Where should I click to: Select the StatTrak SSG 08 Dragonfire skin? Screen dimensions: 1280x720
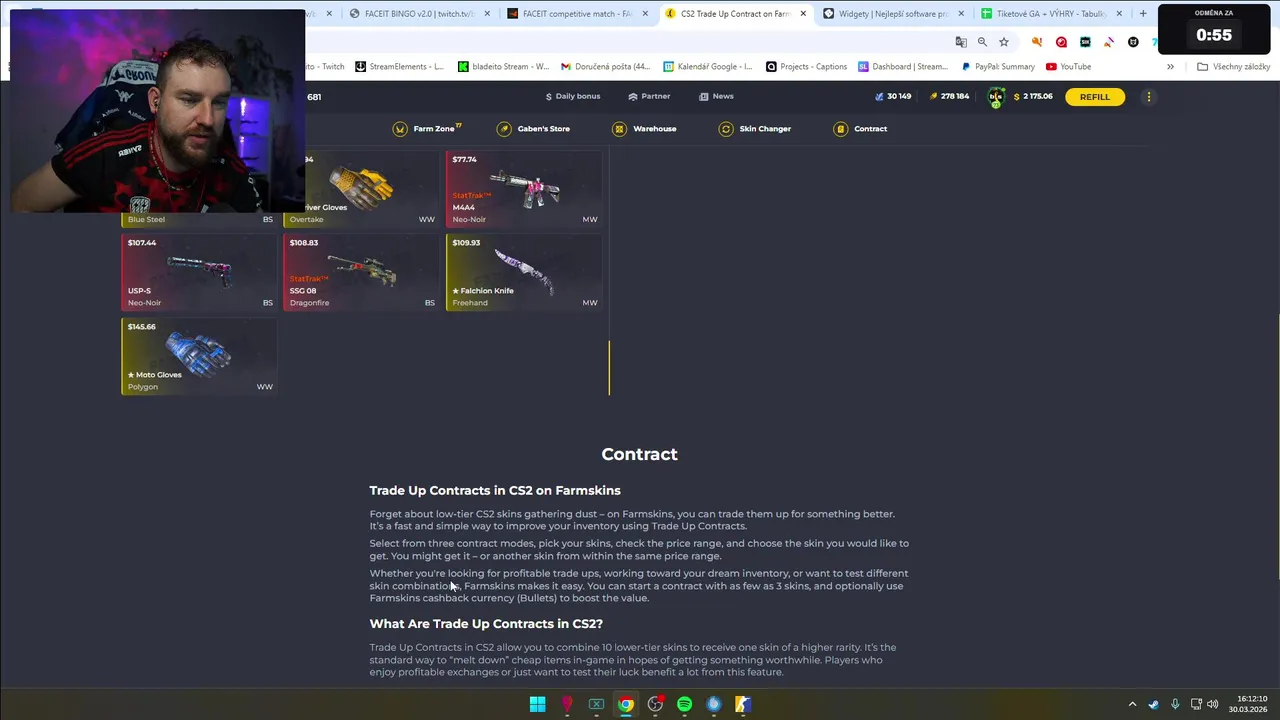(x=362, y=272)
